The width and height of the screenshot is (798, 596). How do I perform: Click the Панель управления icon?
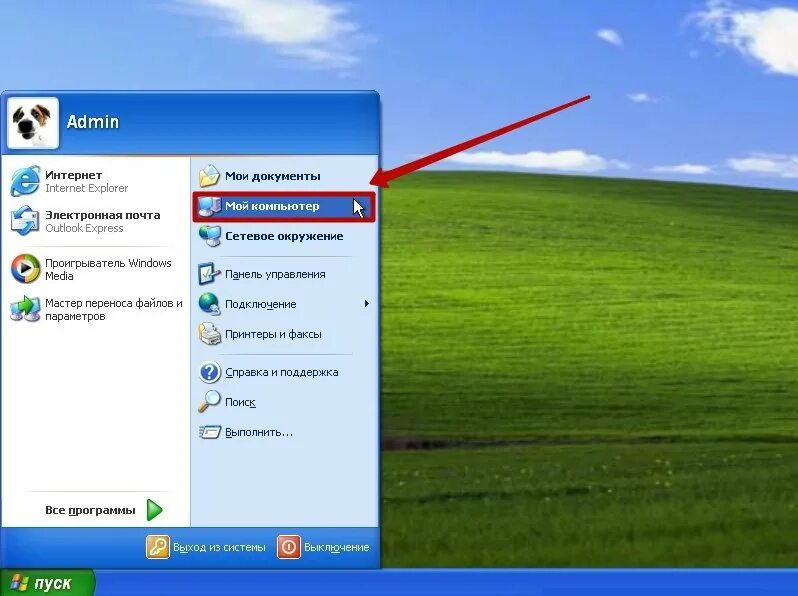(209, 274)
